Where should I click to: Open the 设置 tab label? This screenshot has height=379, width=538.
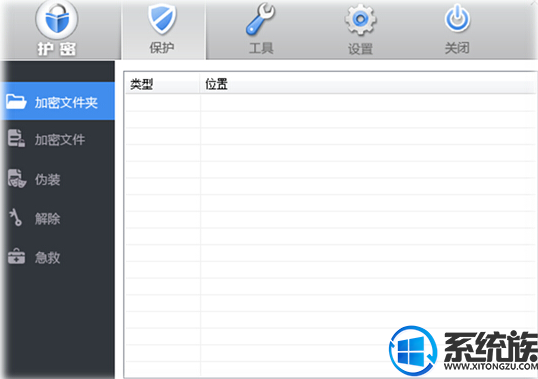(360, 49)
